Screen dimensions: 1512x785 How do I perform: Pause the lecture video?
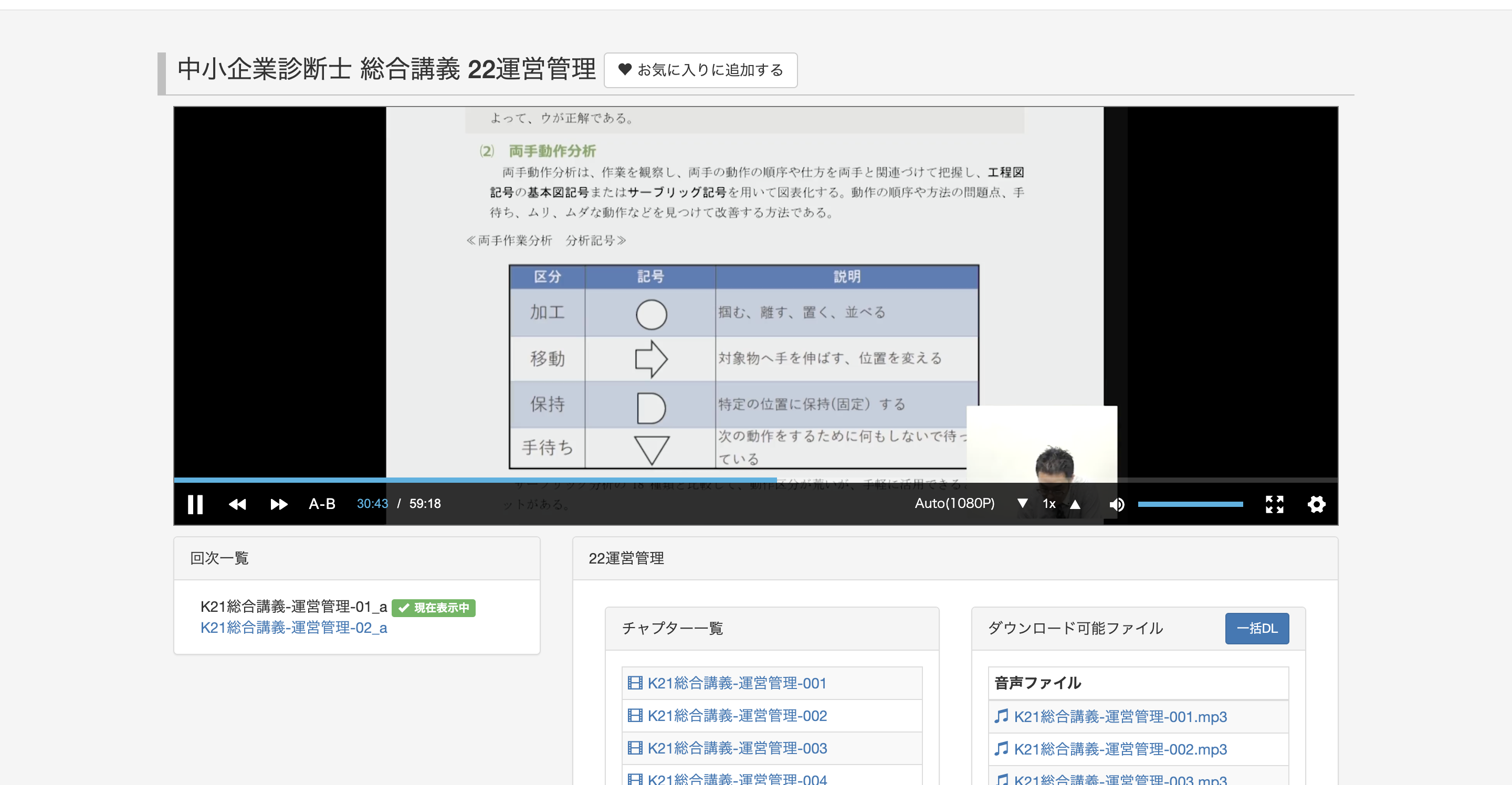(x=195, y=504)
